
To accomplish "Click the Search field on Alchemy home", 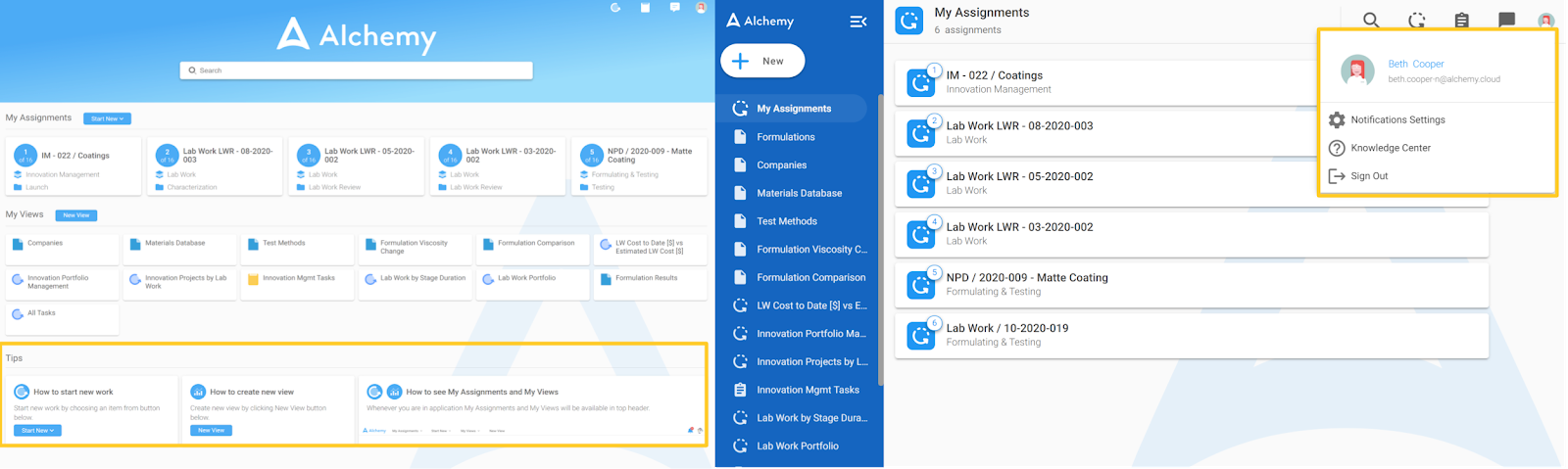I will coord(356,70).
